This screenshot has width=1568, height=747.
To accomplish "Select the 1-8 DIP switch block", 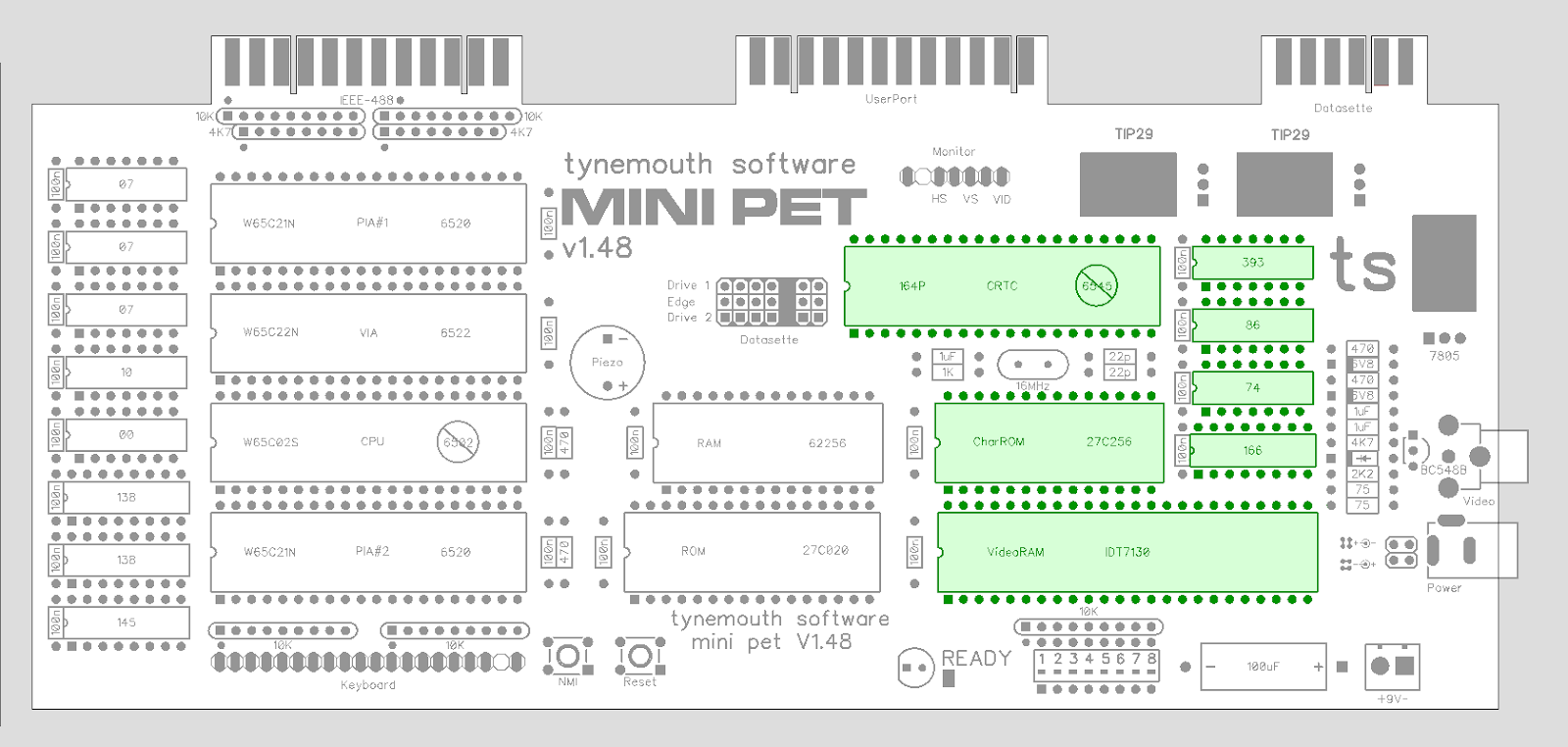I will (x=1097, y=666).
